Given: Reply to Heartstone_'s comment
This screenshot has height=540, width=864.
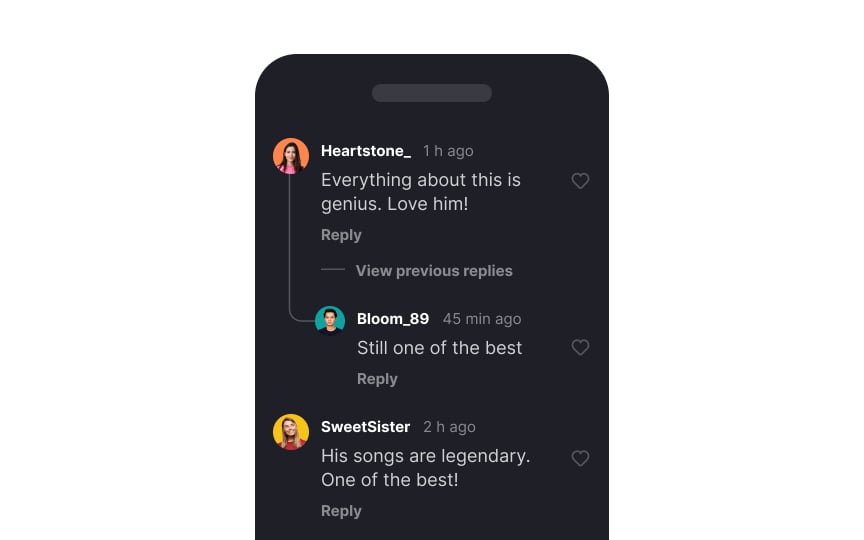Looking at the screenshot, I should click(341, 235).
